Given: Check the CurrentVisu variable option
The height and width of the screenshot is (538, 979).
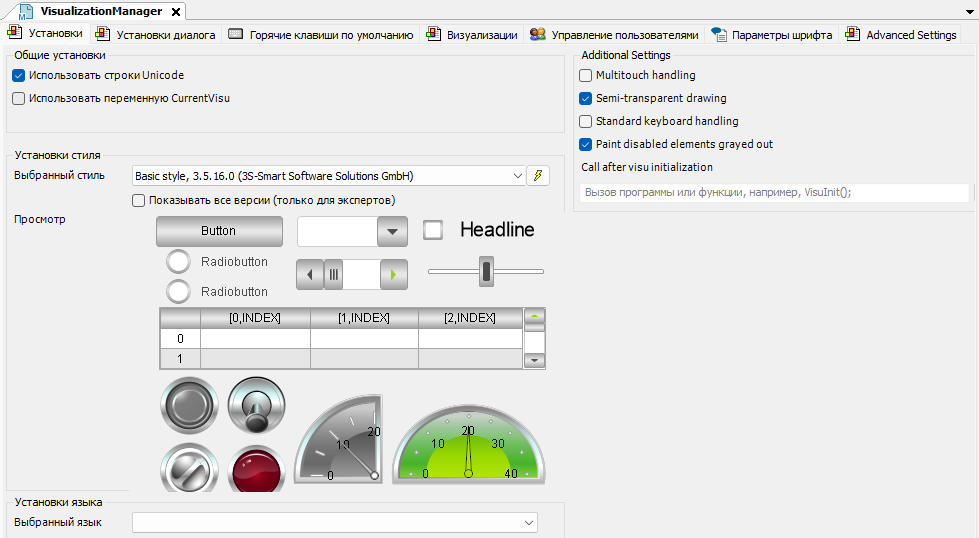Looking at the screenshot, I should (19, 98).
